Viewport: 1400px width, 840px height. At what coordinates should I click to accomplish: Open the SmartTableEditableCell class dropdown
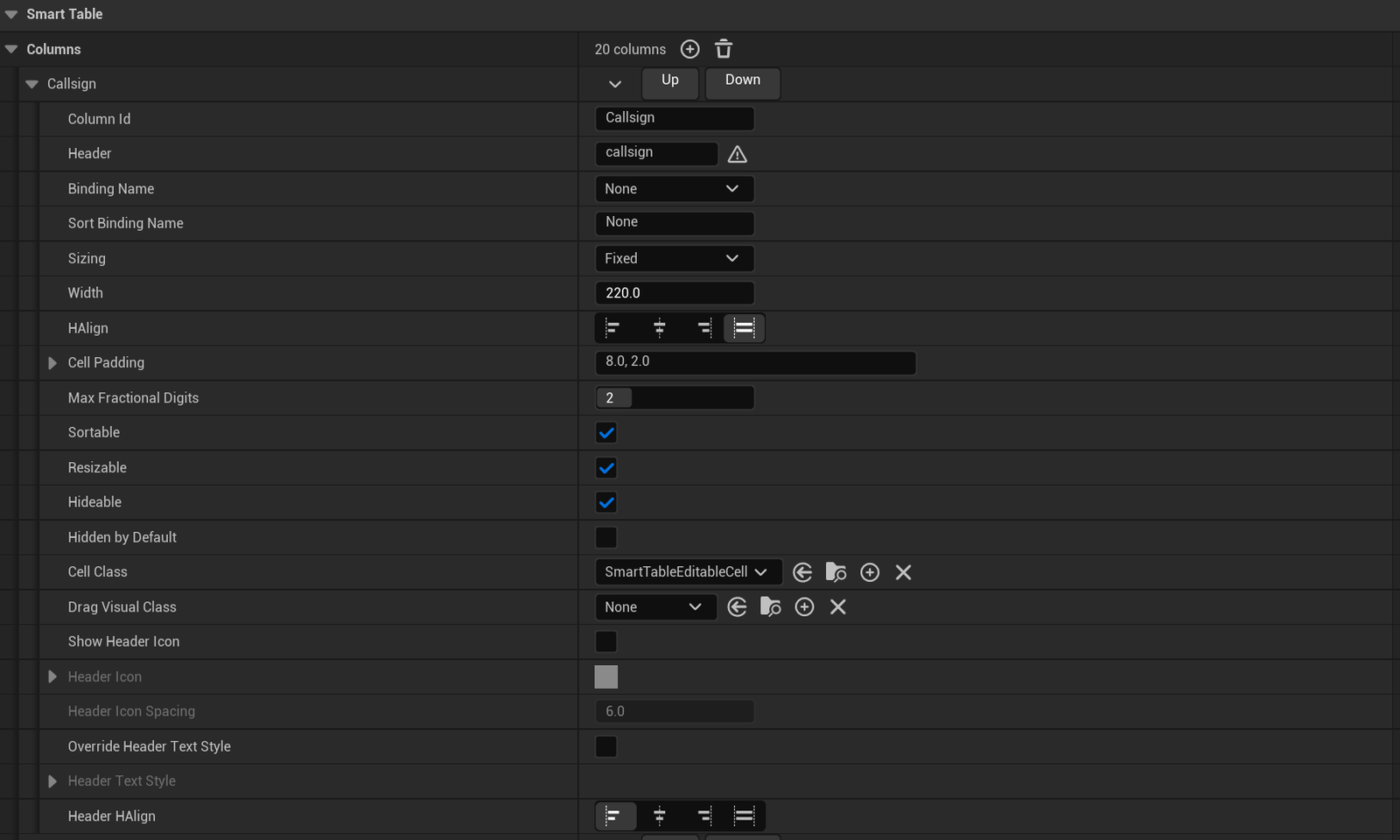[x=688, y=572]
